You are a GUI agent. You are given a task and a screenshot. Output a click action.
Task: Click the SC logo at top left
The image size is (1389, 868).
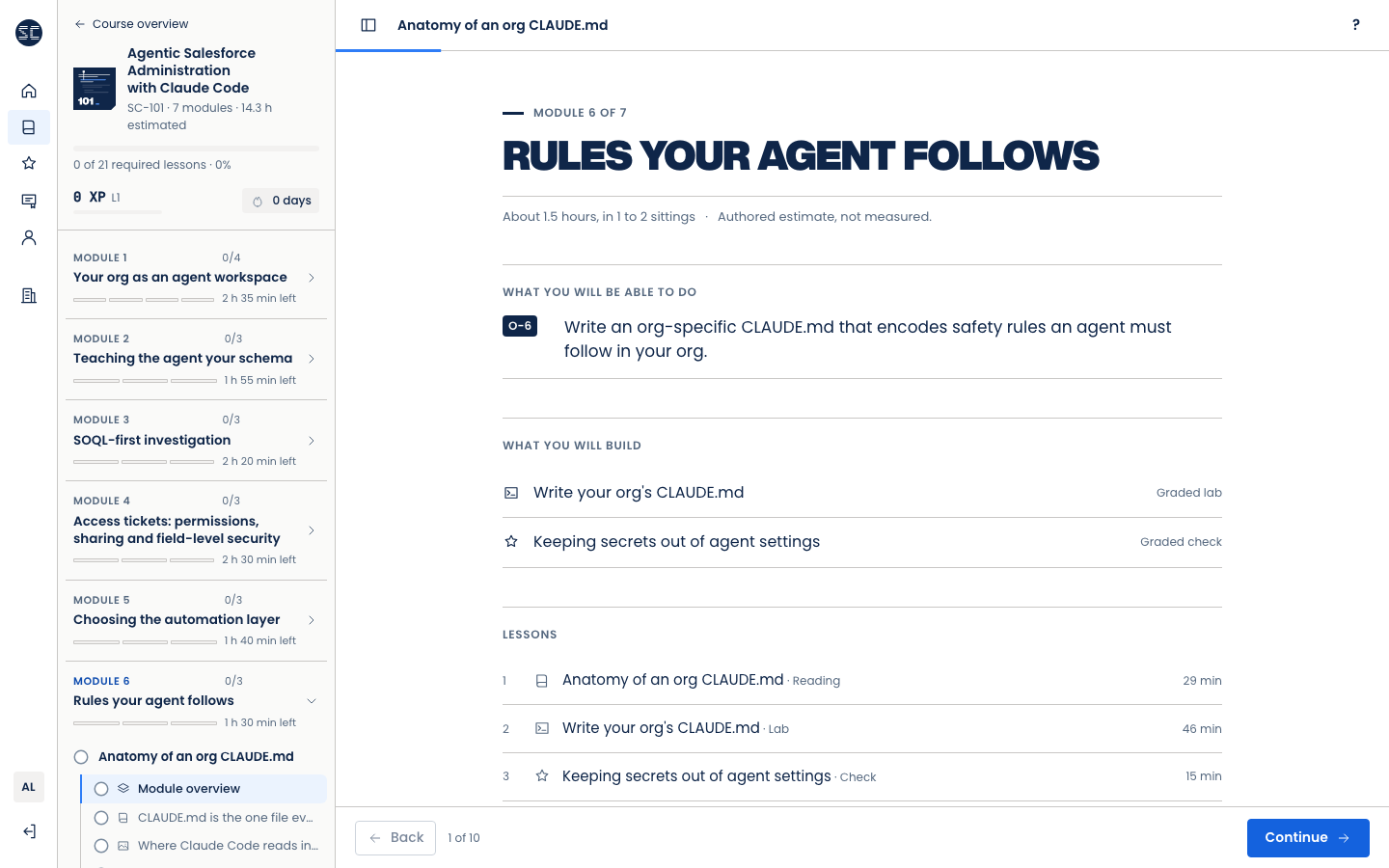pos(29,33)
